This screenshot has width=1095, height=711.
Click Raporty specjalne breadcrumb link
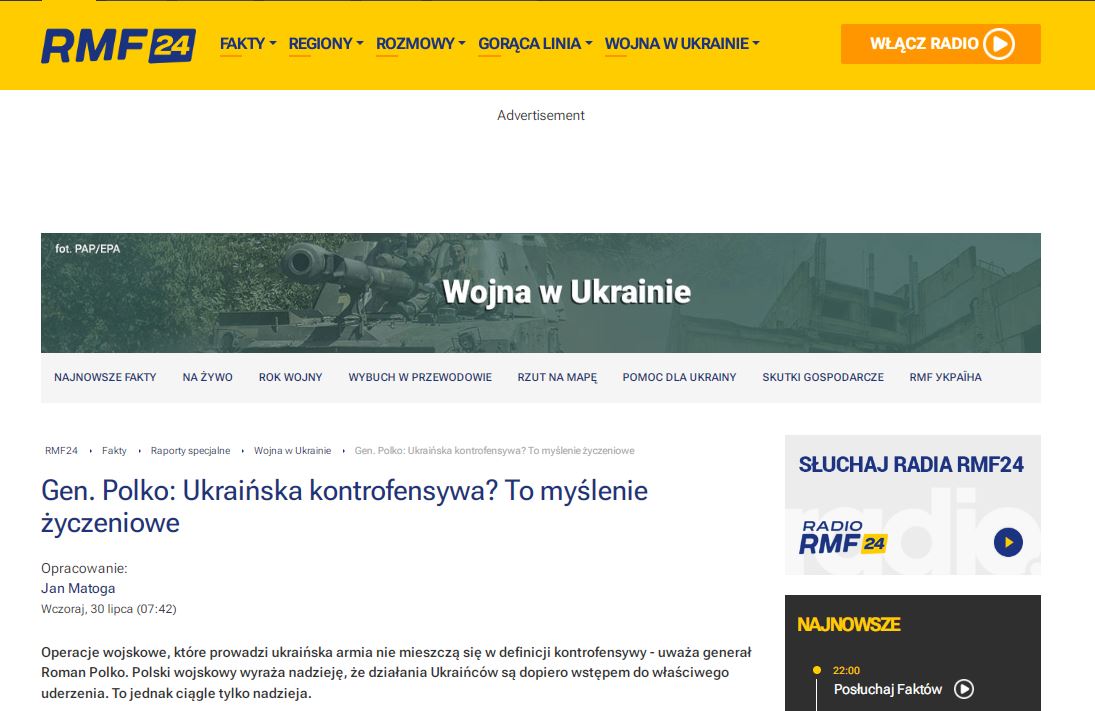(x=190, y=451)
